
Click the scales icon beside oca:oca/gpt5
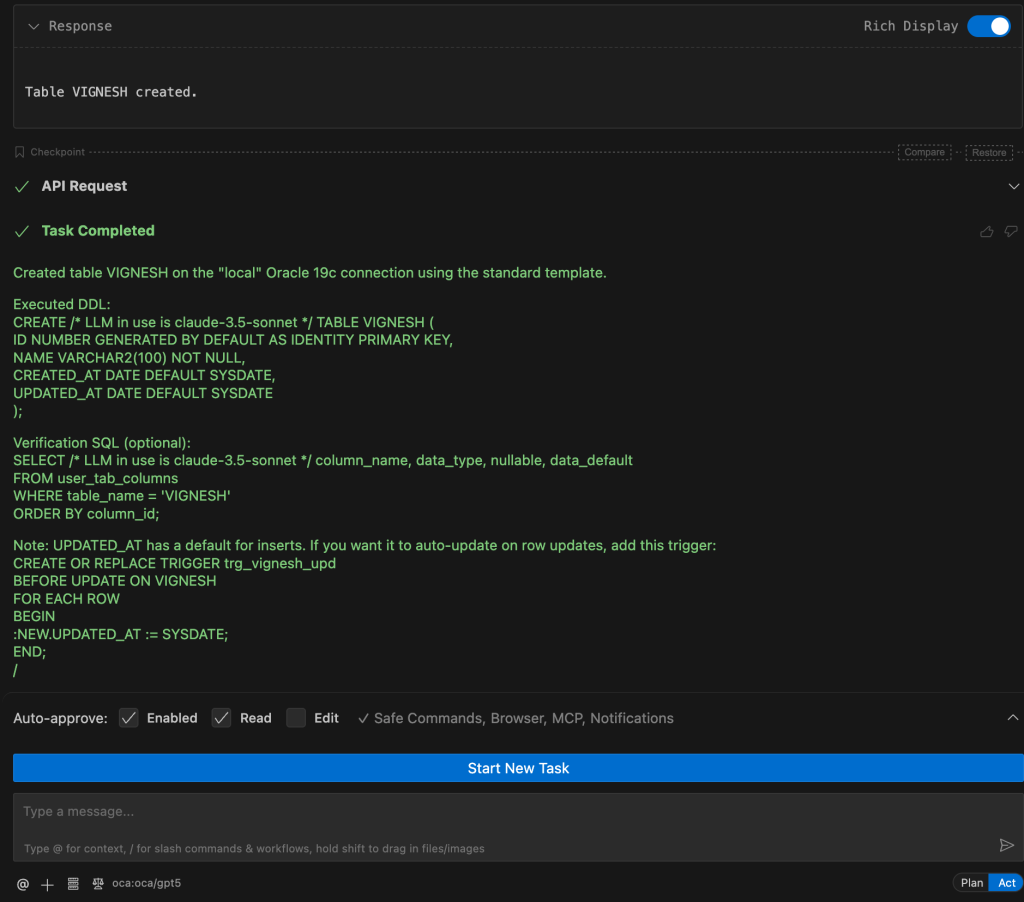click(98, 884)
